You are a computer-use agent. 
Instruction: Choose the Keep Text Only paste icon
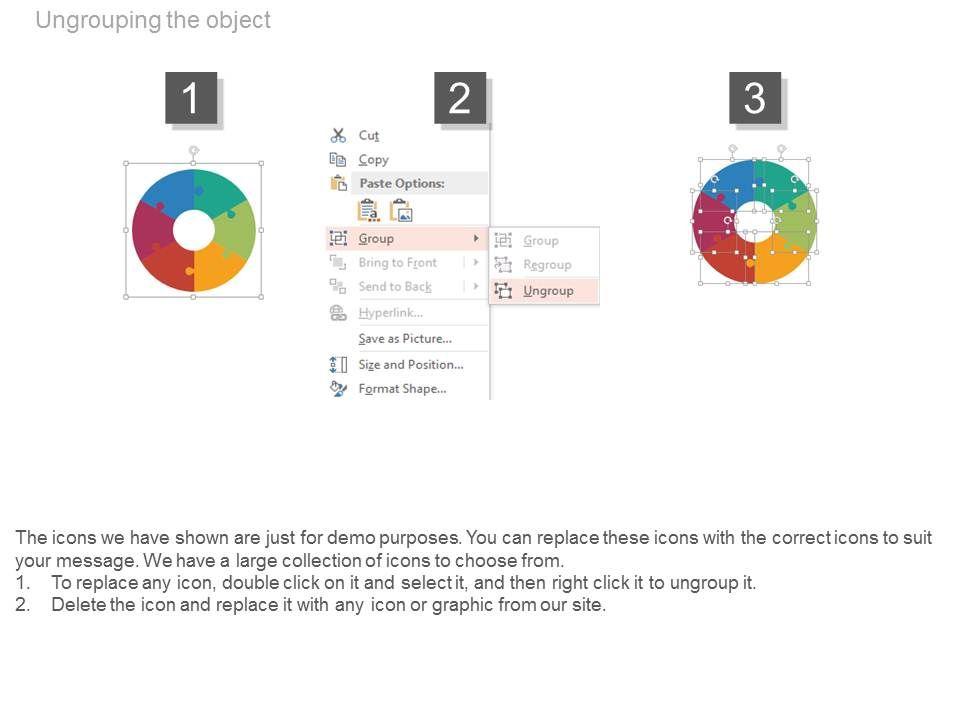tap(368, 211)
